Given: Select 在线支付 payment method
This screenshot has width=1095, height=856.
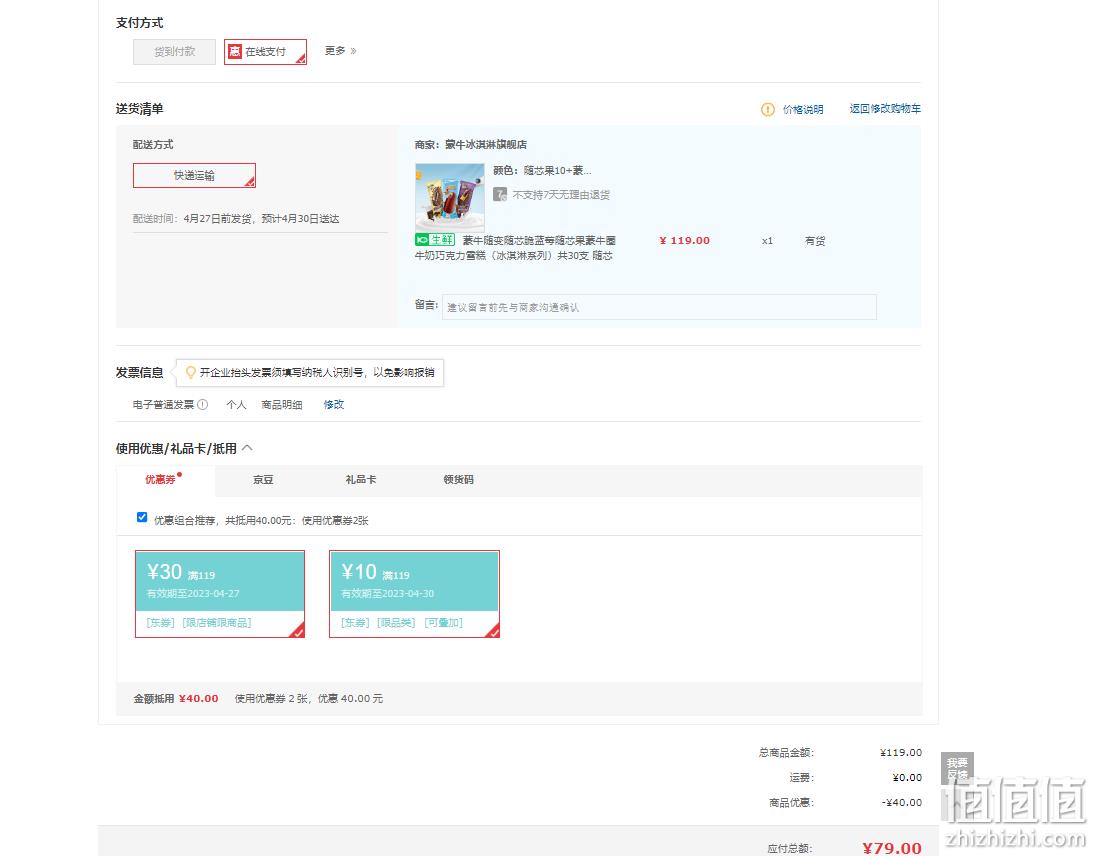Looking at the screenshot, I should click(265, 52).
